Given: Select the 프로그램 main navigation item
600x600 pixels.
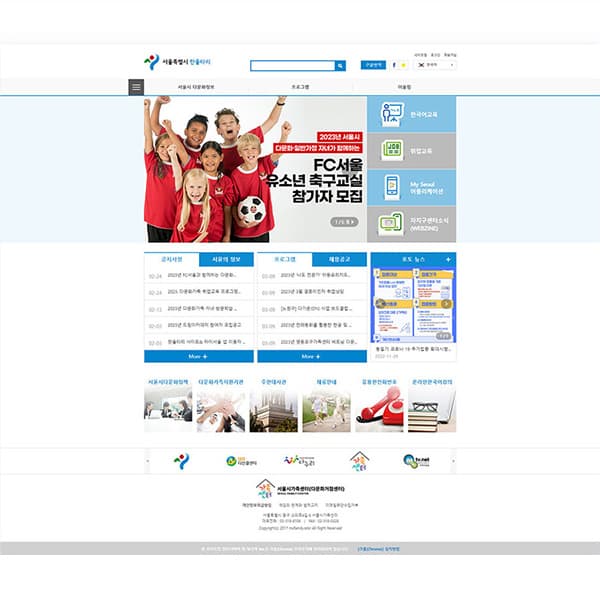Looking at the screenshot, I should 300,87.
